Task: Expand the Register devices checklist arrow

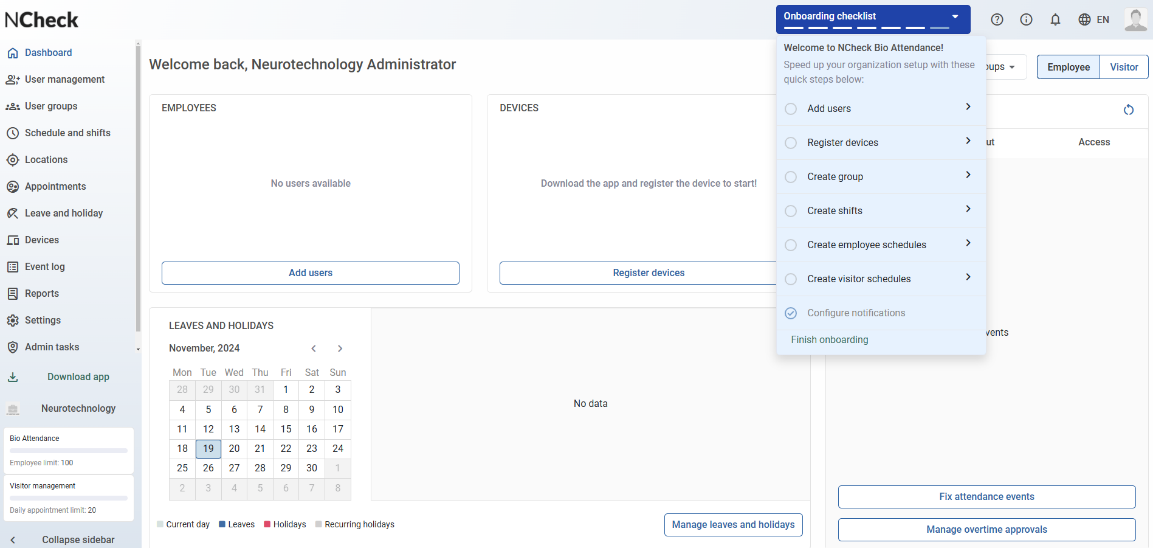Action: point(968,141)
